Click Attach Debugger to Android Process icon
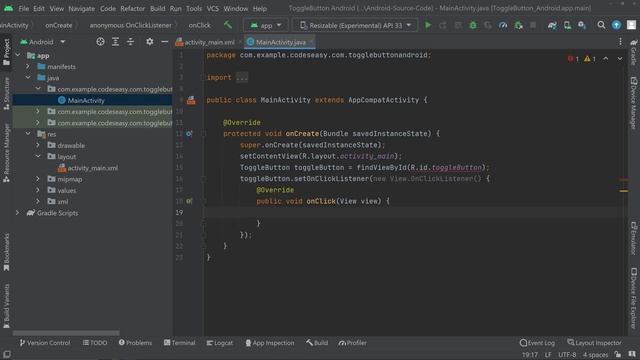Screen dimensions: 640x360 (x=518, y=25)
